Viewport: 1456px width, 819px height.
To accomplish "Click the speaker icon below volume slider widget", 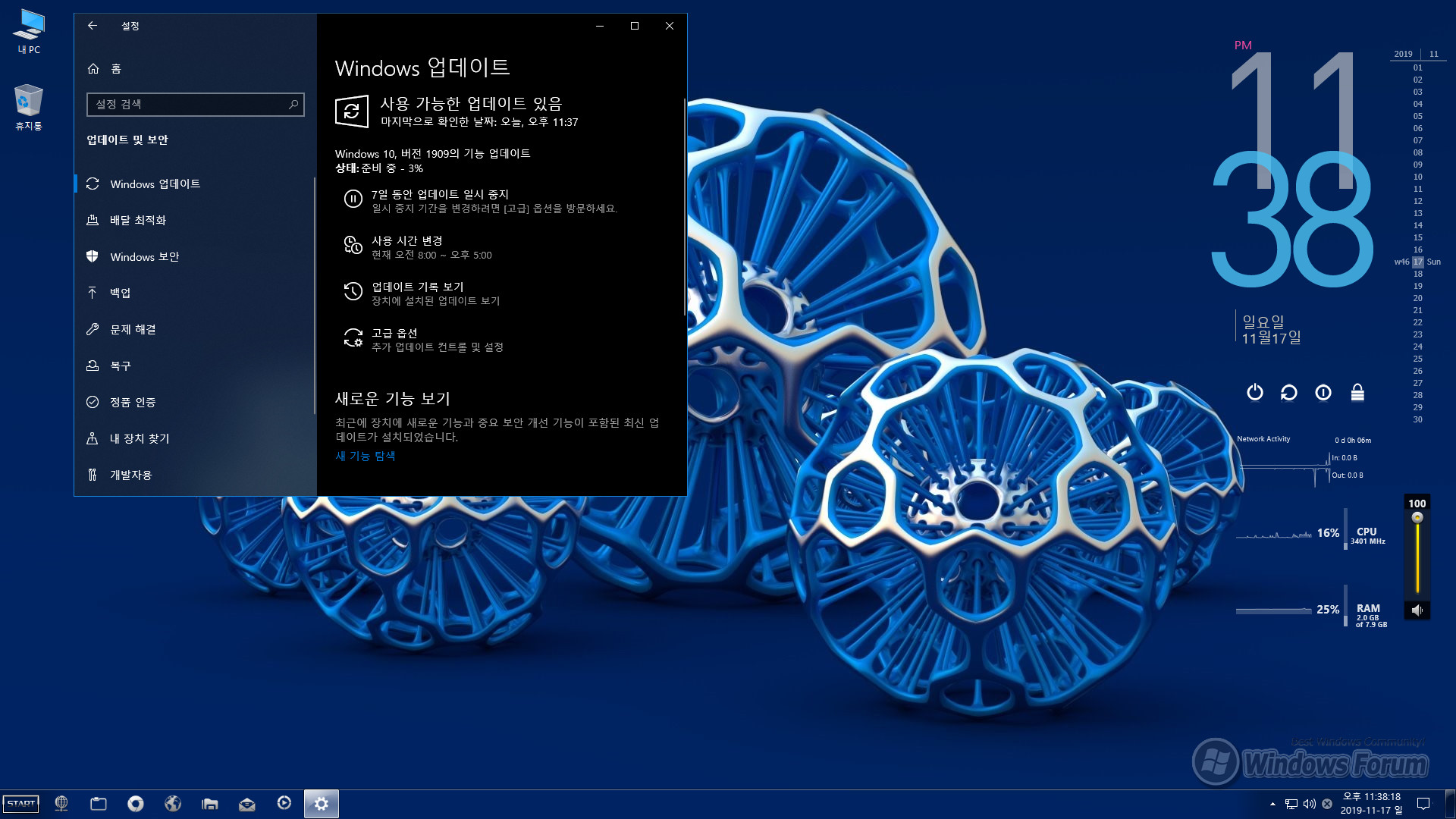I will (1417, 610).
